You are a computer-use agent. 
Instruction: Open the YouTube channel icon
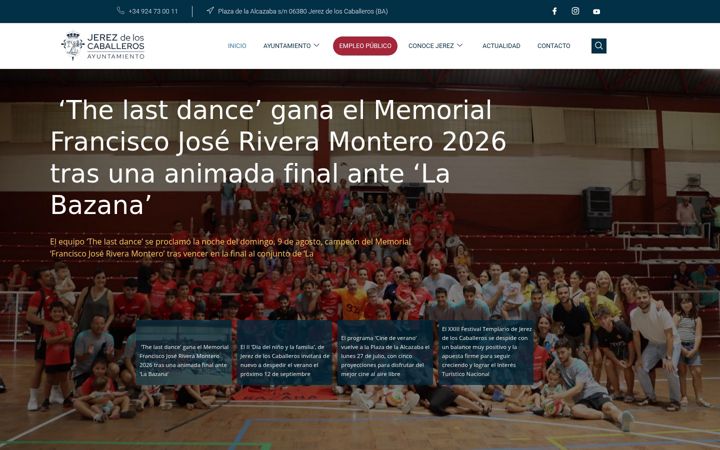click(x=596, y=11)
